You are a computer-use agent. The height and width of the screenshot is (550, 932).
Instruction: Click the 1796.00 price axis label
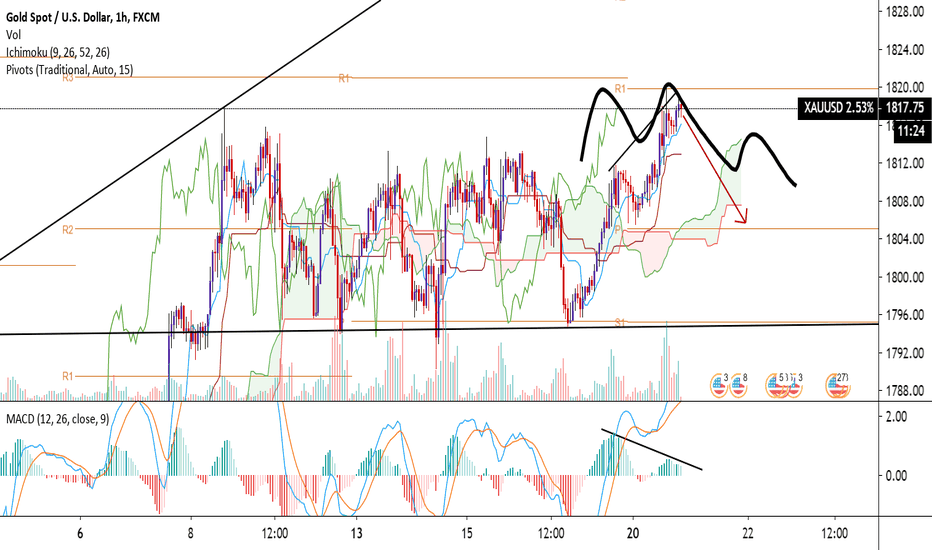[904, 315]
